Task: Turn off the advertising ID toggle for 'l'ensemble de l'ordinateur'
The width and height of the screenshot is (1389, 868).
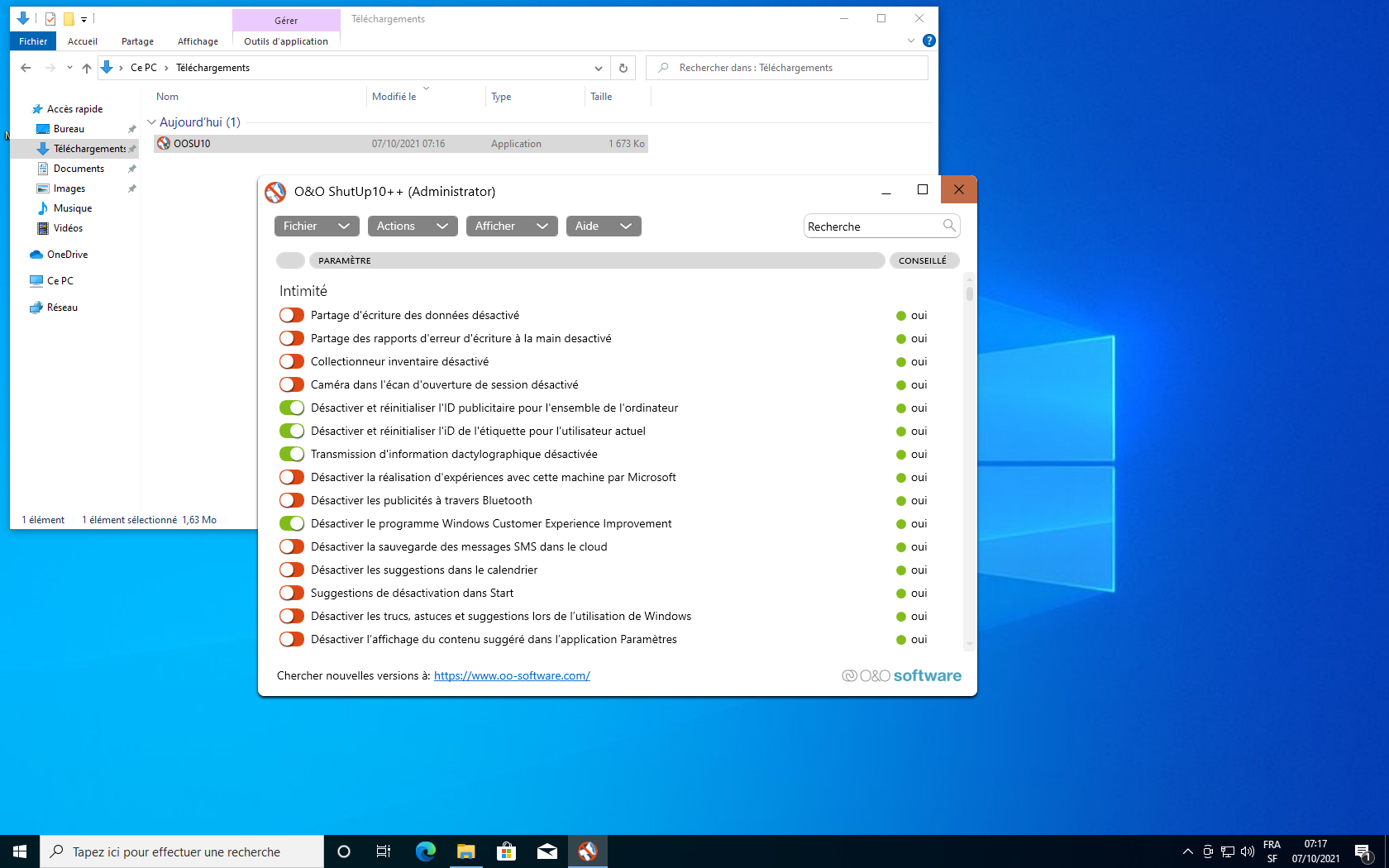Action: click(292, 408)
